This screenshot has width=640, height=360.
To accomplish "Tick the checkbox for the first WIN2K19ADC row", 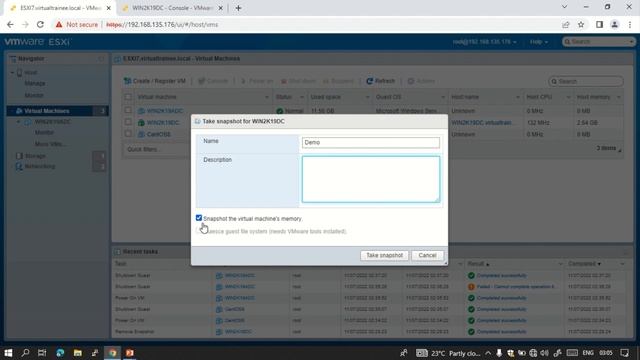I will [x=128, y=110].
